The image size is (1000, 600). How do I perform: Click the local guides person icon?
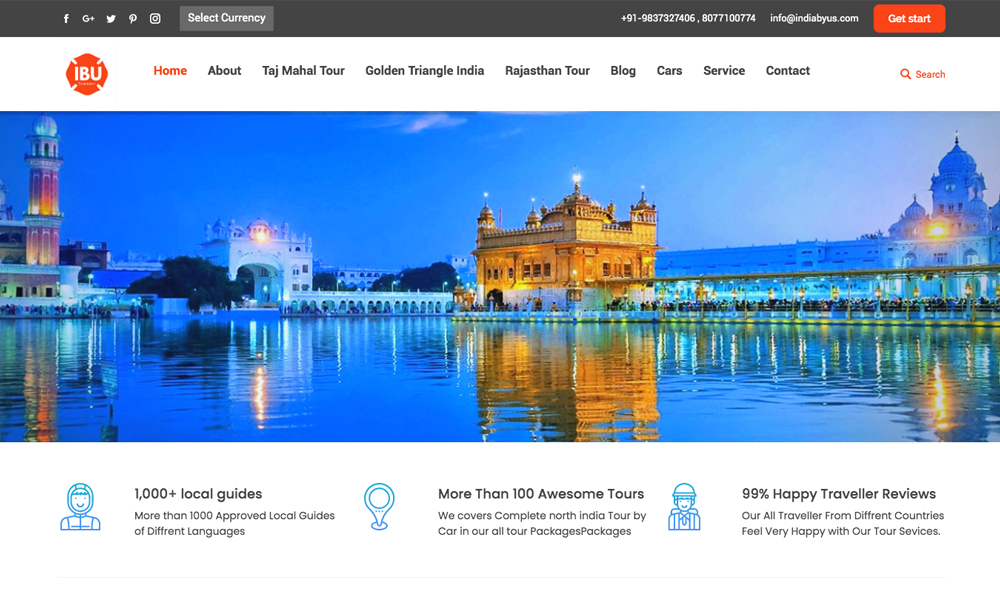[x=80, y=507]
